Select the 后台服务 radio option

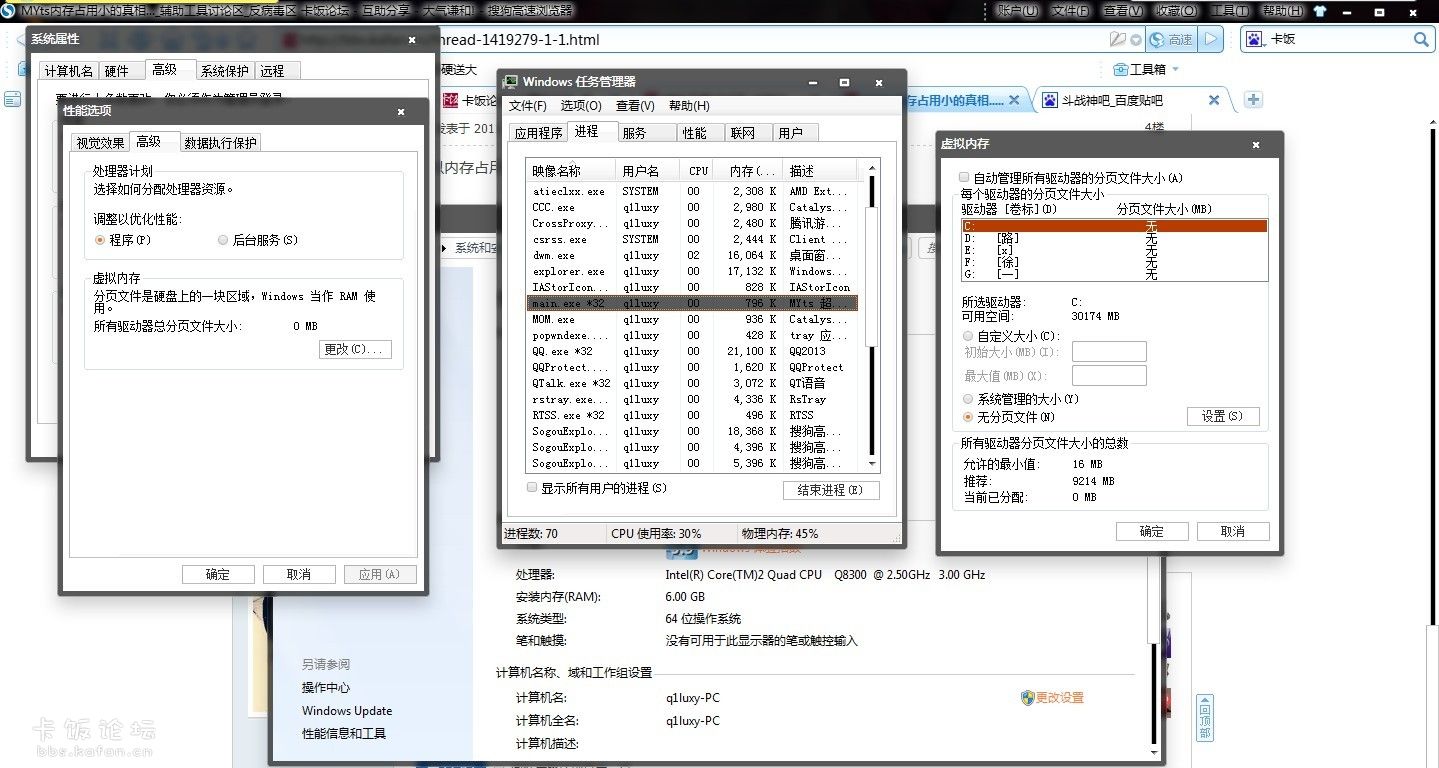tap(222, 240)
